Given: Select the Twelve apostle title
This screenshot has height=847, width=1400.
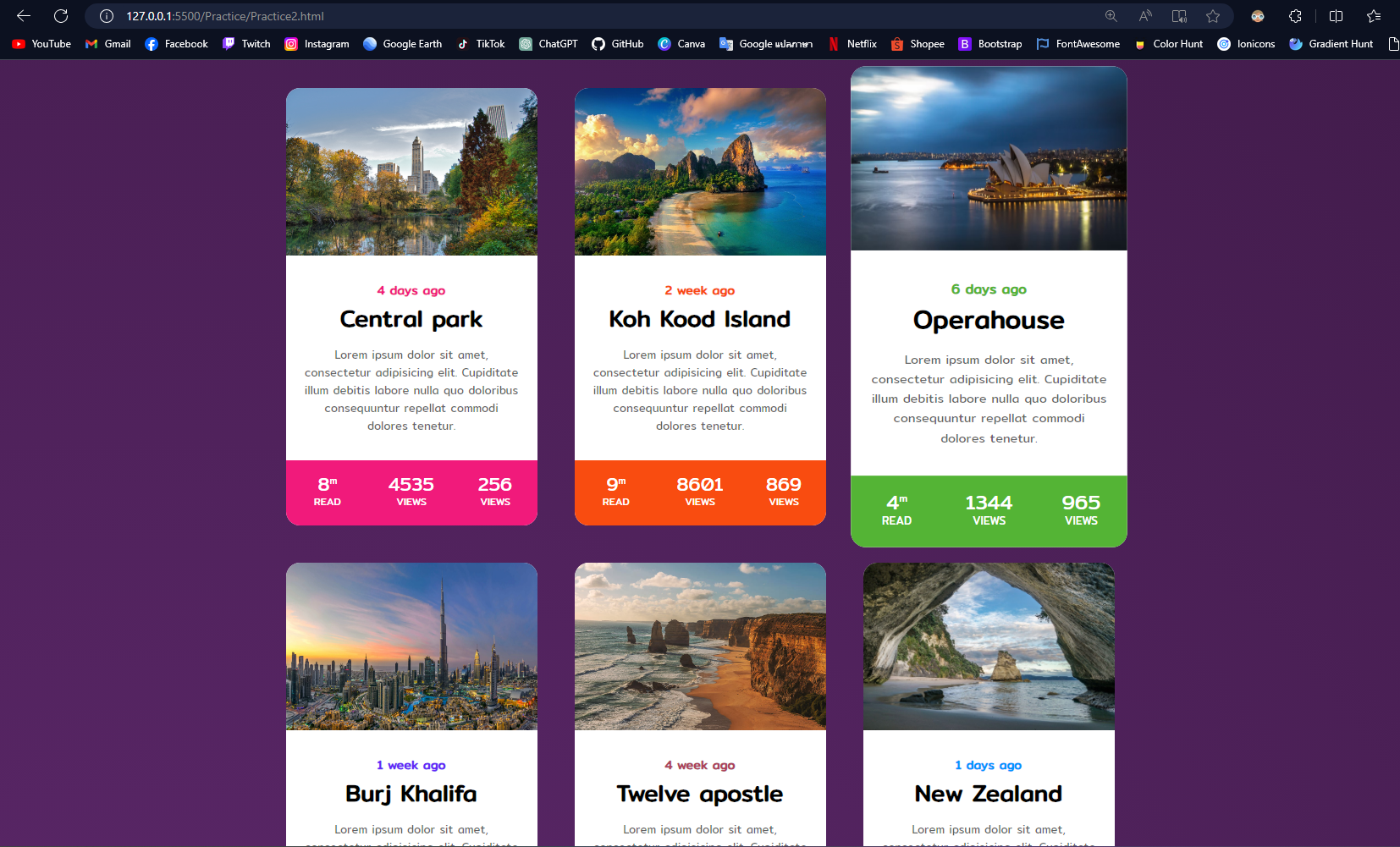Looking at the screenshot, I should point(700,794).
